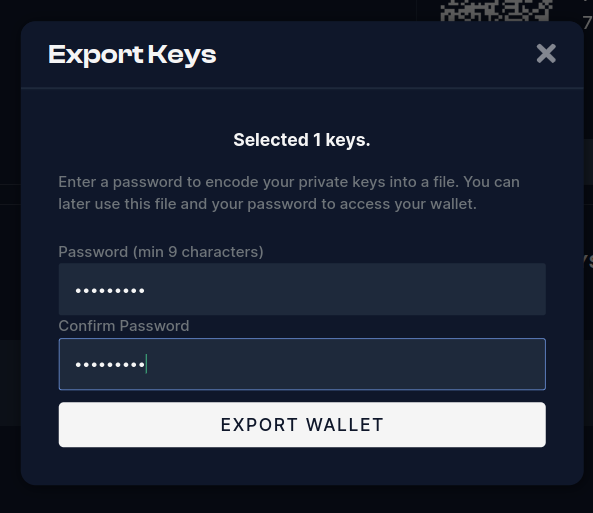
Task: Close the Export Keys dialog
Action: [546, 53]
